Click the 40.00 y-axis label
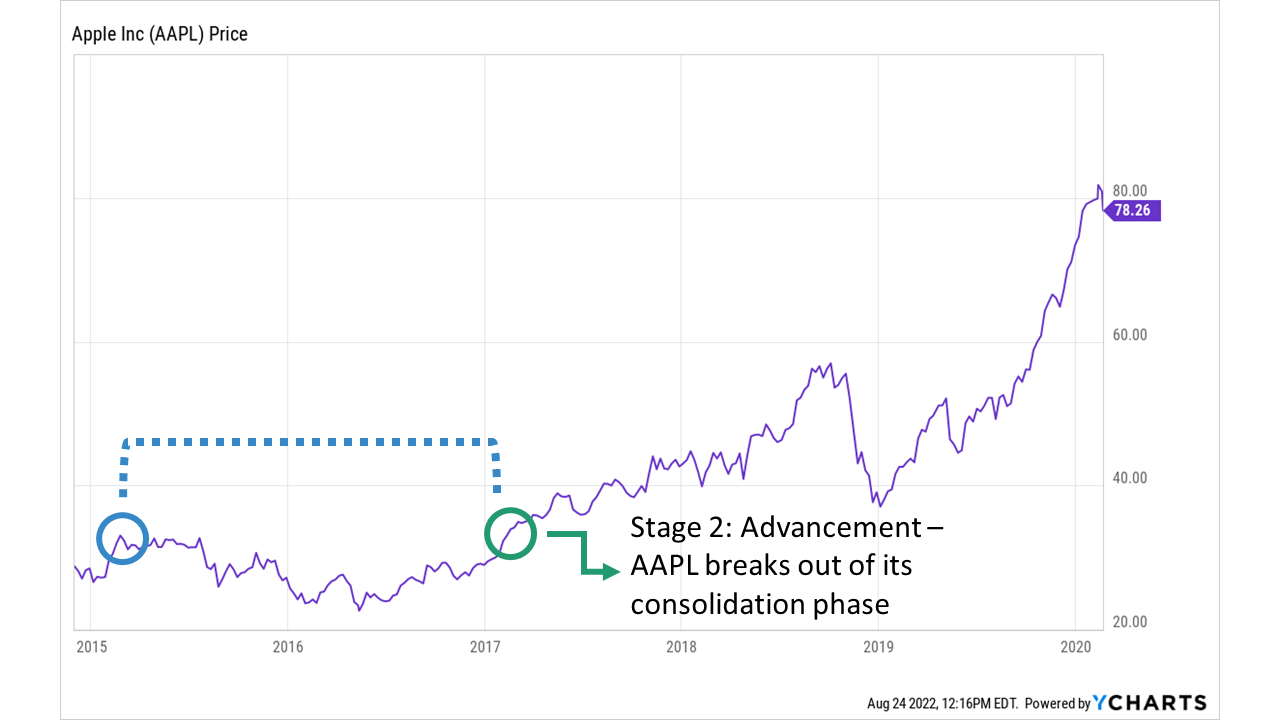Screen dimensions: 1280x720 pos(1127,478)
